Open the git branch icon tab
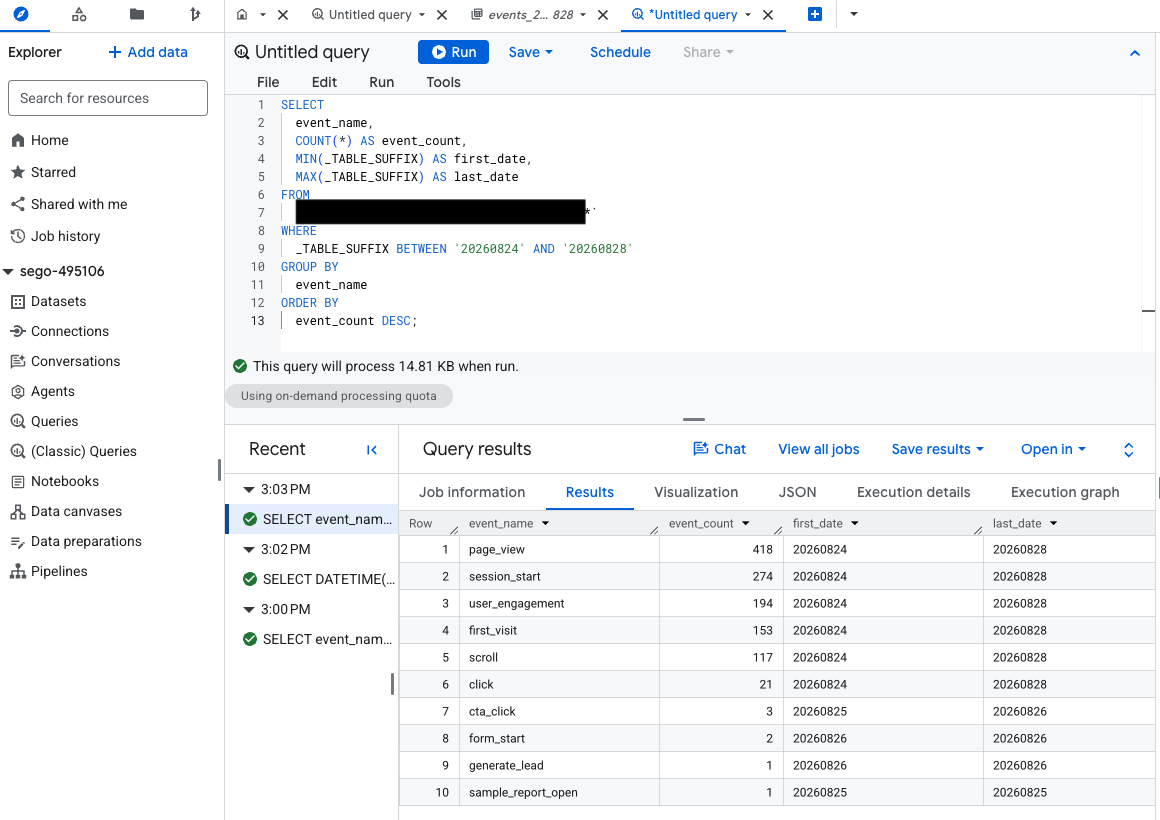1160x820 pixels. 195,14
